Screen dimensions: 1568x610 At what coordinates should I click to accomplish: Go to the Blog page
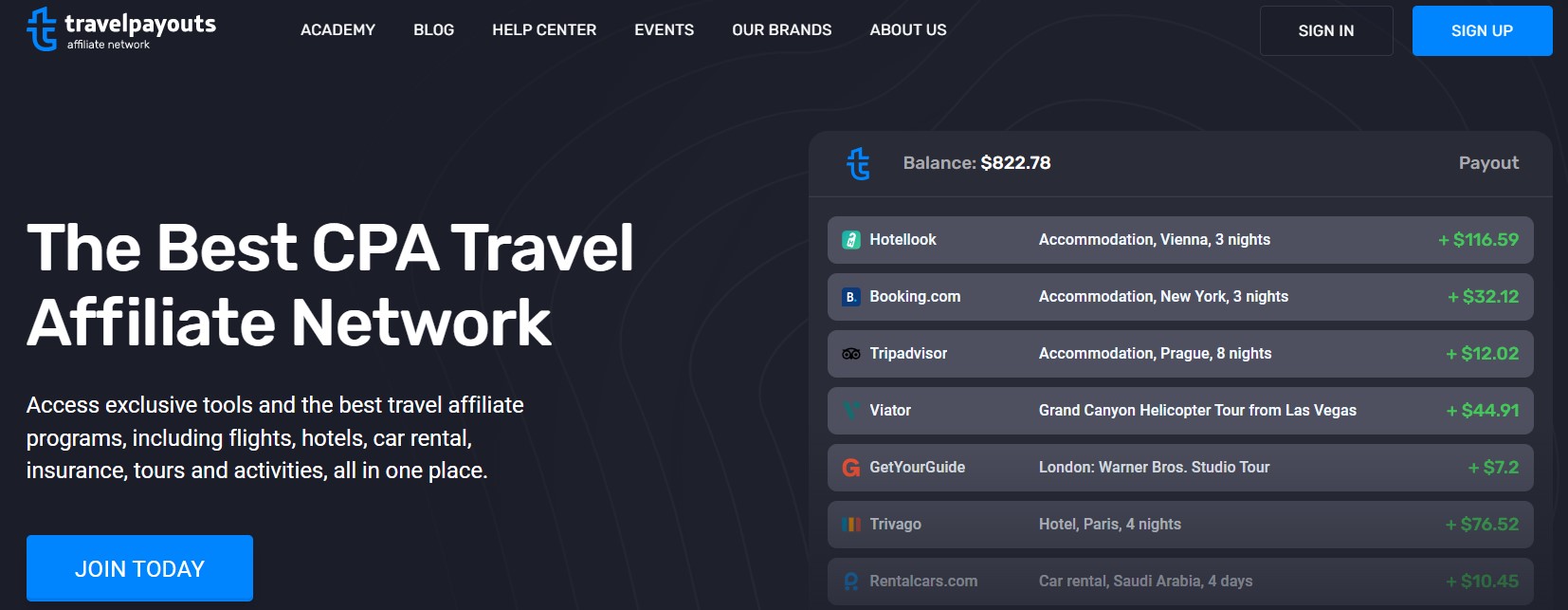(x=433, y=30)
